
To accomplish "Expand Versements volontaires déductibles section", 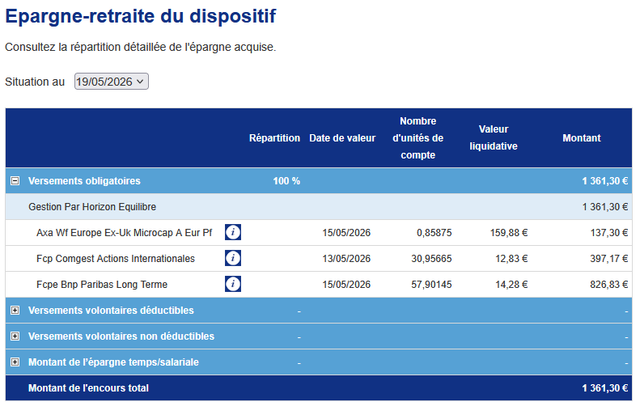I will click(x=15, y=310).
